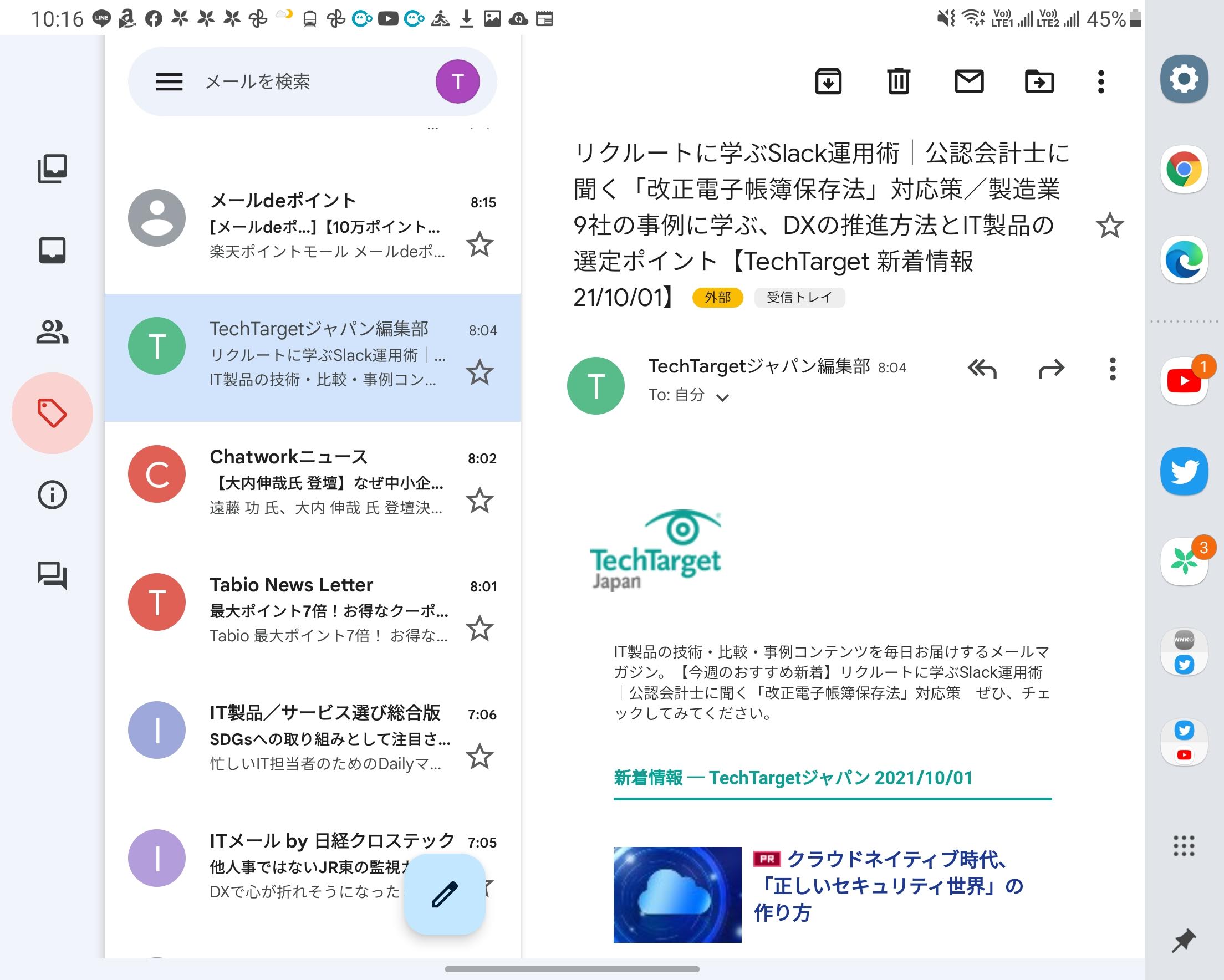Open Twitter and YouTube app pair
This screenshot has width=1224, height=980.
[1184, 742]
